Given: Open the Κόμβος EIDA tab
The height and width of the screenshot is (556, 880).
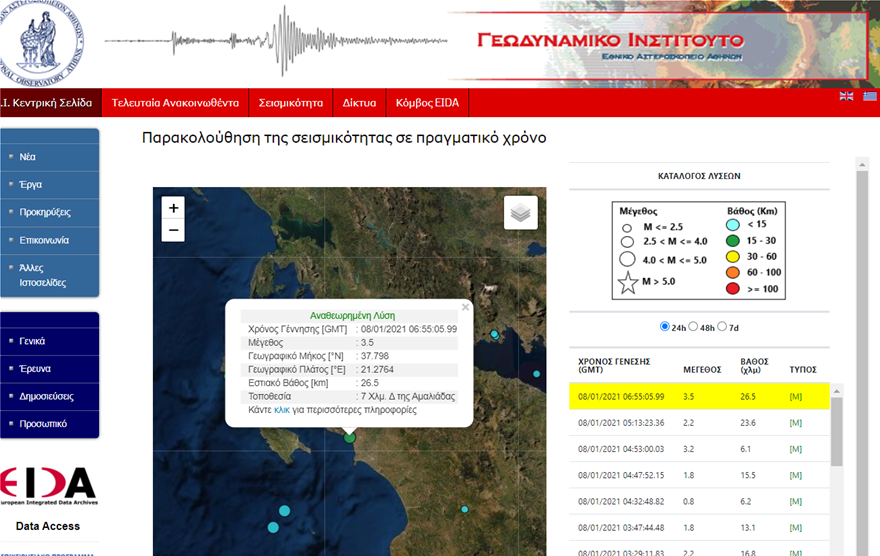Looking at the screenshot, I should click(428, 103).
